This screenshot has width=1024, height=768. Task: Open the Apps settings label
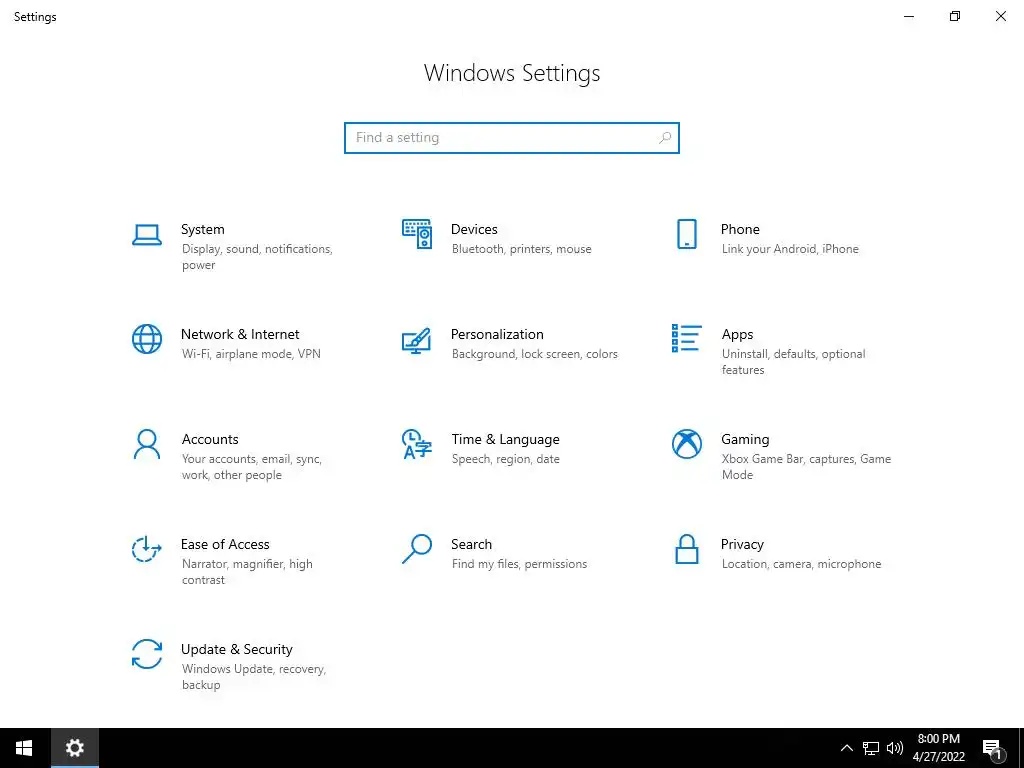pos(737,334)
